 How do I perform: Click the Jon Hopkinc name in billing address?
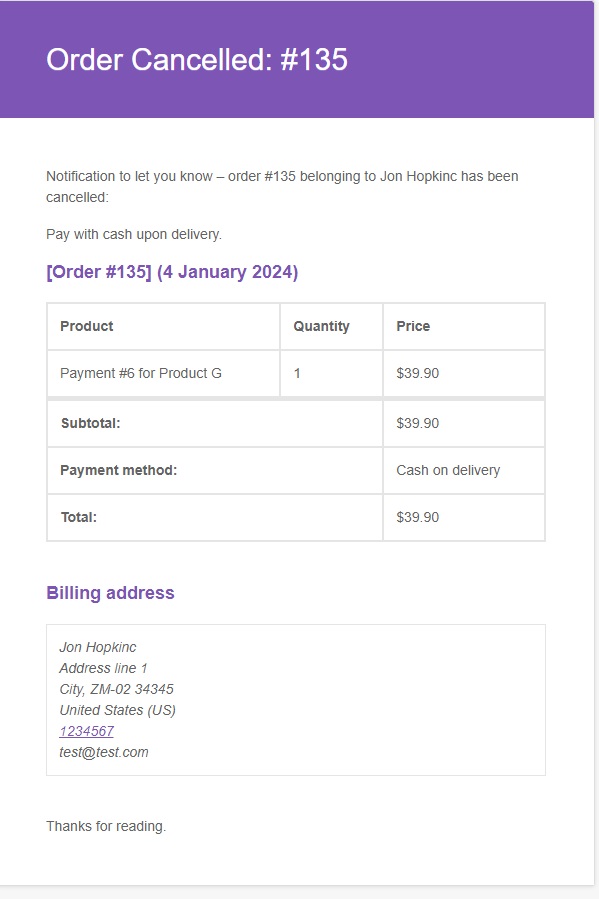98,647
